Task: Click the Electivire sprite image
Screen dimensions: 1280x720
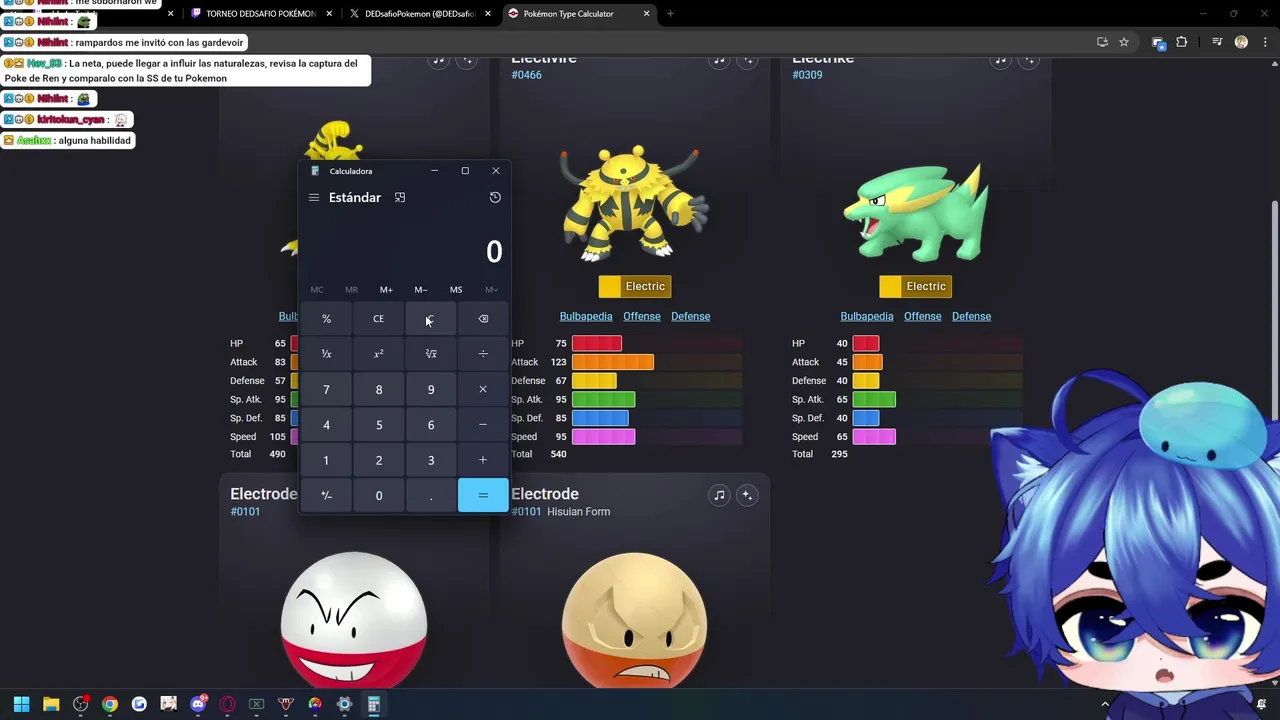Action: pyautogui.click(x=634, y=203)
